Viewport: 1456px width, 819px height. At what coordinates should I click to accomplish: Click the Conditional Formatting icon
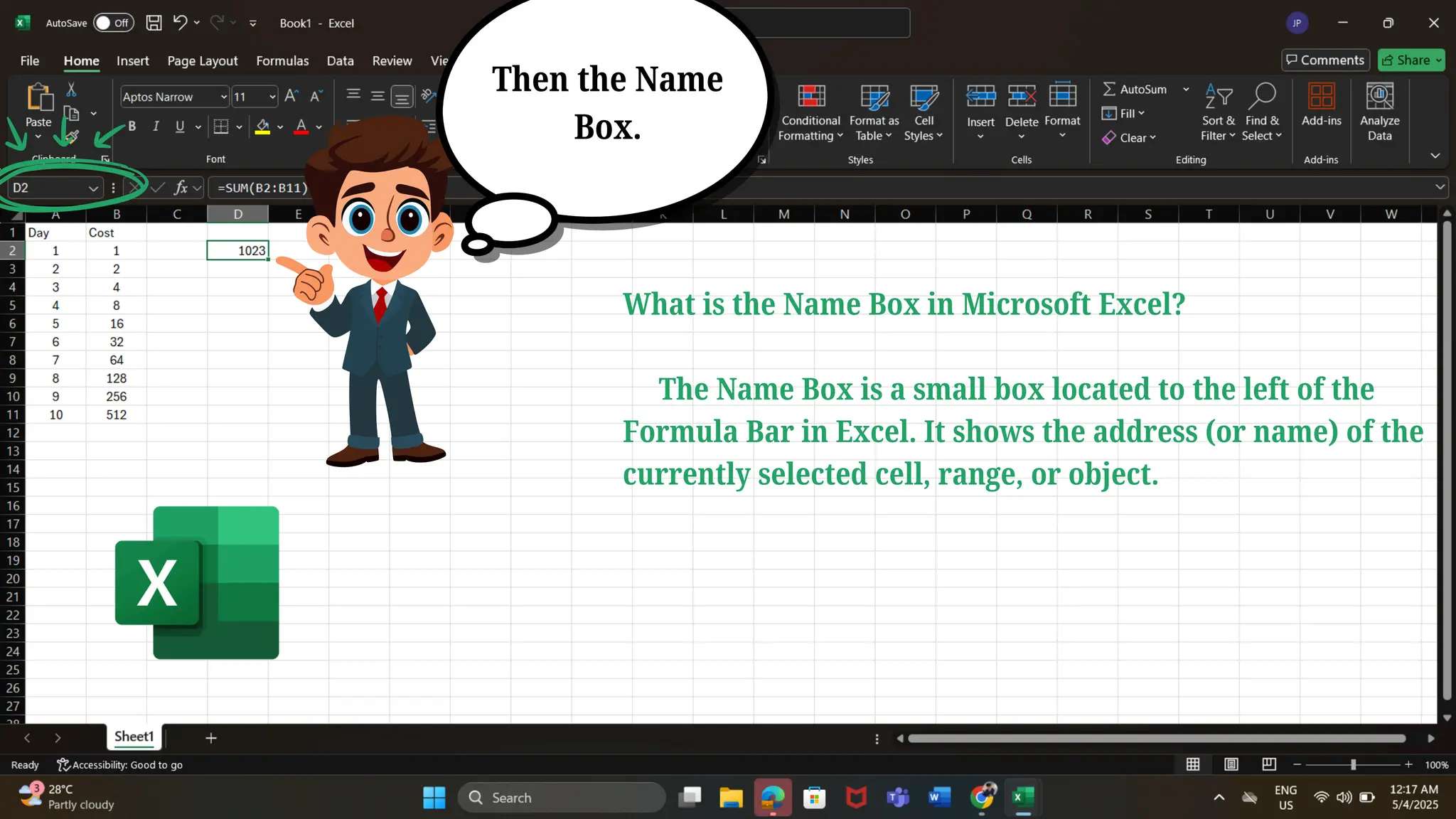click(811, 95)
